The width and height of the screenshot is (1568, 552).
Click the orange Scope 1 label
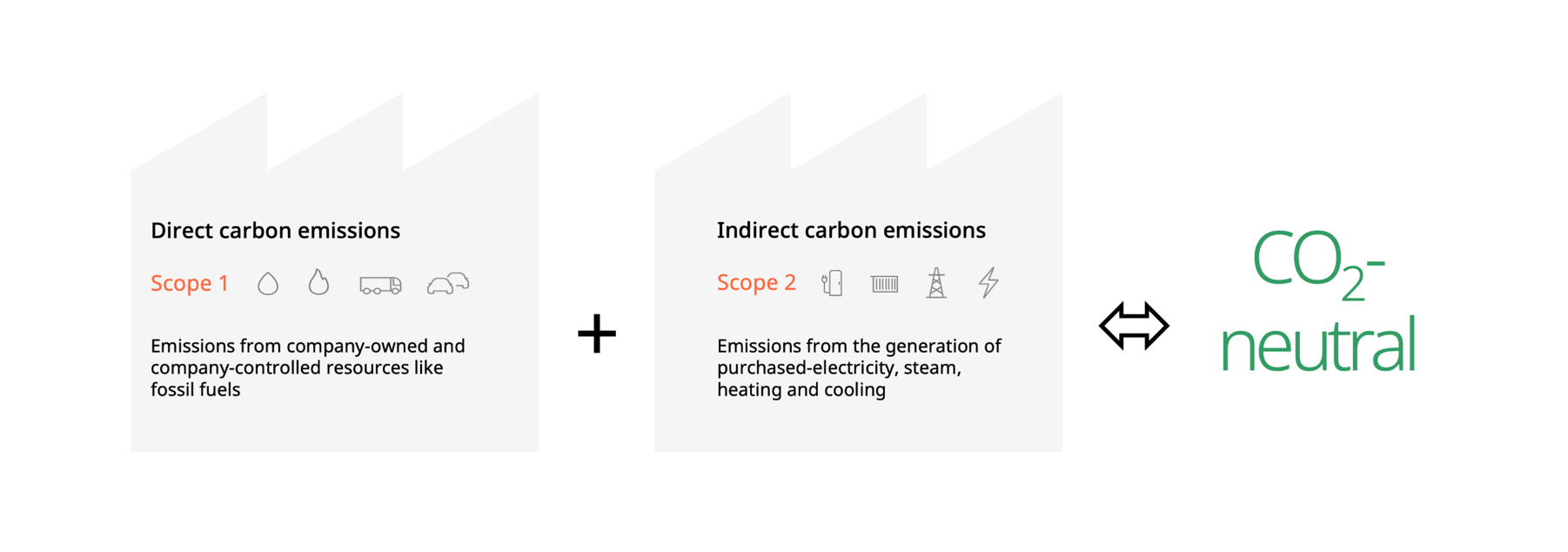[x=190, y=284]
